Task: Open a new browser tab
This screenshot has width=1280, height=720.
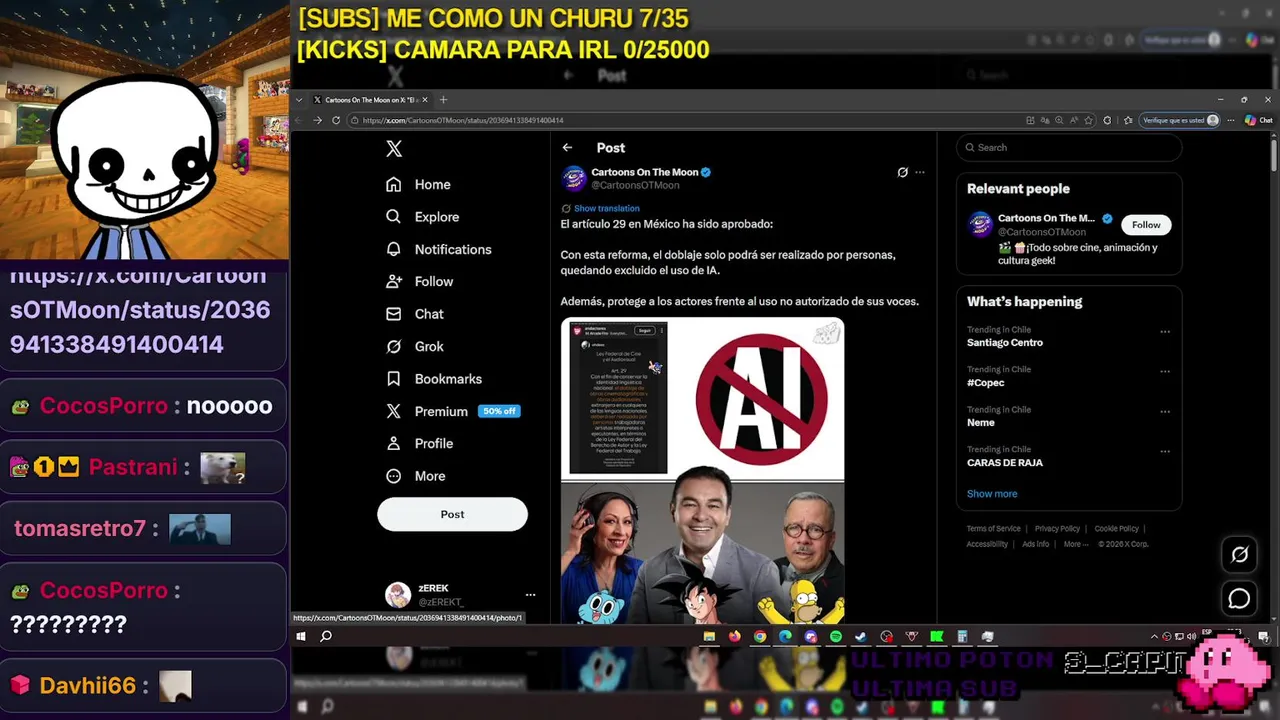Action: 443,100
